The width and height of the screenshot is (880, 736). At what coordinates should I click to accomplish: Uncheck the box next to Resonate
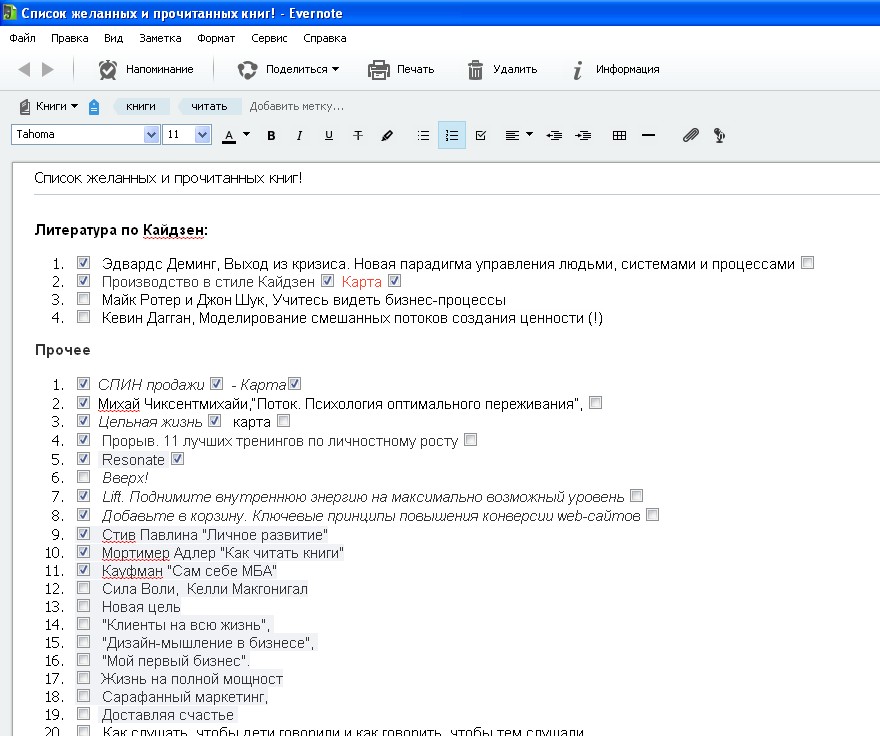tap(83, 459)
